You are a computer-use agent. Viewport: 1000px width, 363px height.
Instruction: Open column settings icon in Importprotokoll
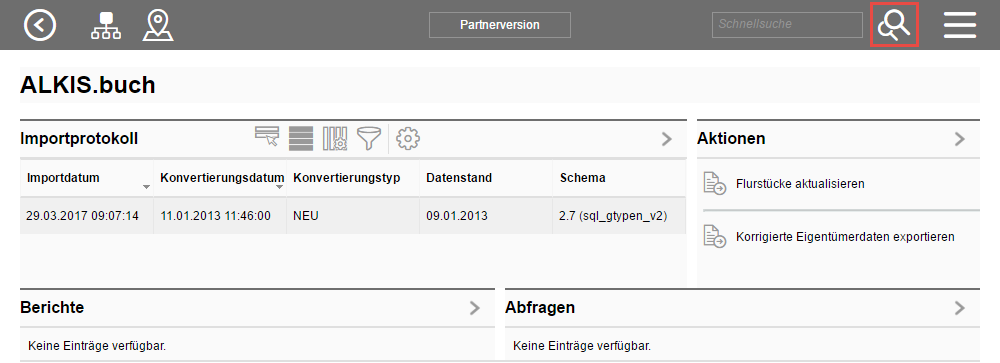pos(335,138)
